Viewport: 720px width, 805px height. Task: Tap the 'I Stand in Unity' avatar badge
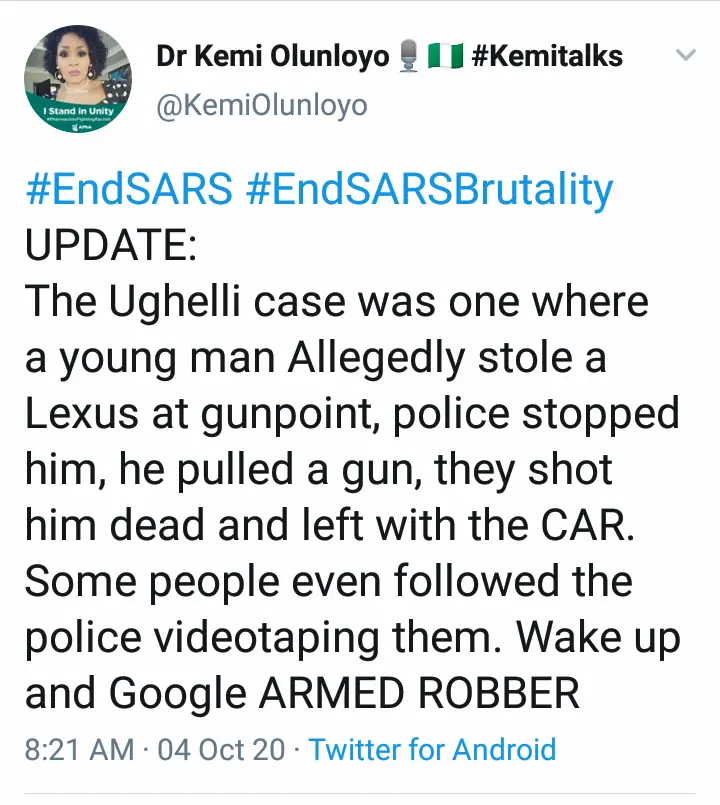point(78,115)
